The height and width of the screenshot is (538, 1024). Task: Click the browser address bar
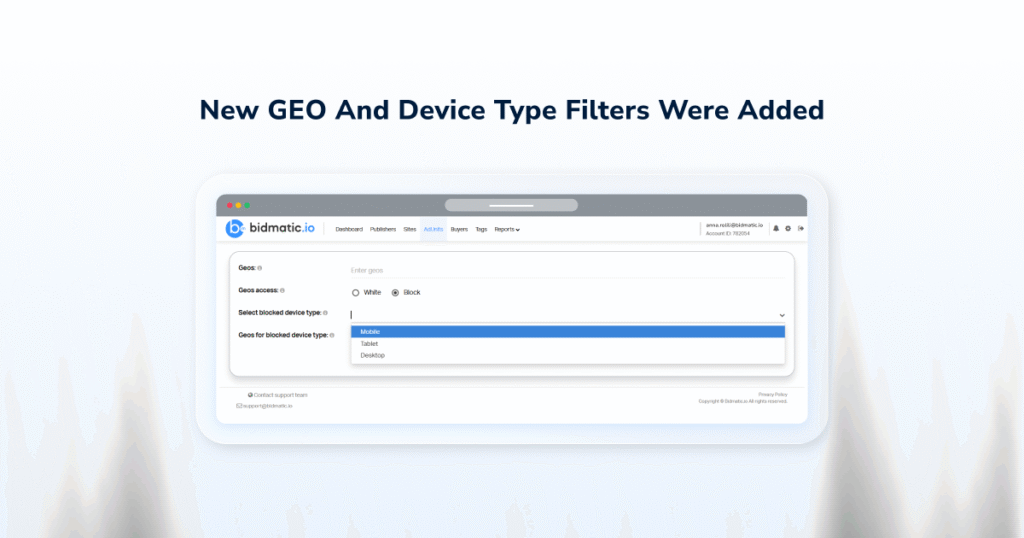(511, 205)
